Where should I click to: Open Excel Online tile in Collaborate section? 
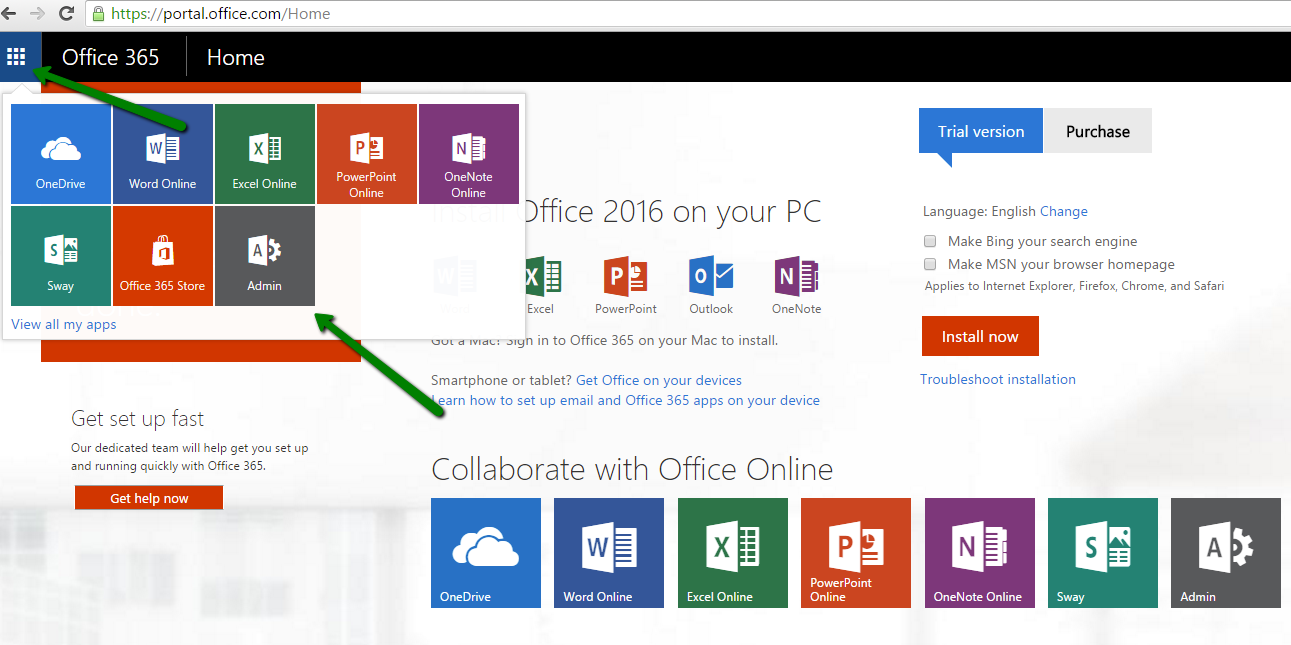pos(733,553)
